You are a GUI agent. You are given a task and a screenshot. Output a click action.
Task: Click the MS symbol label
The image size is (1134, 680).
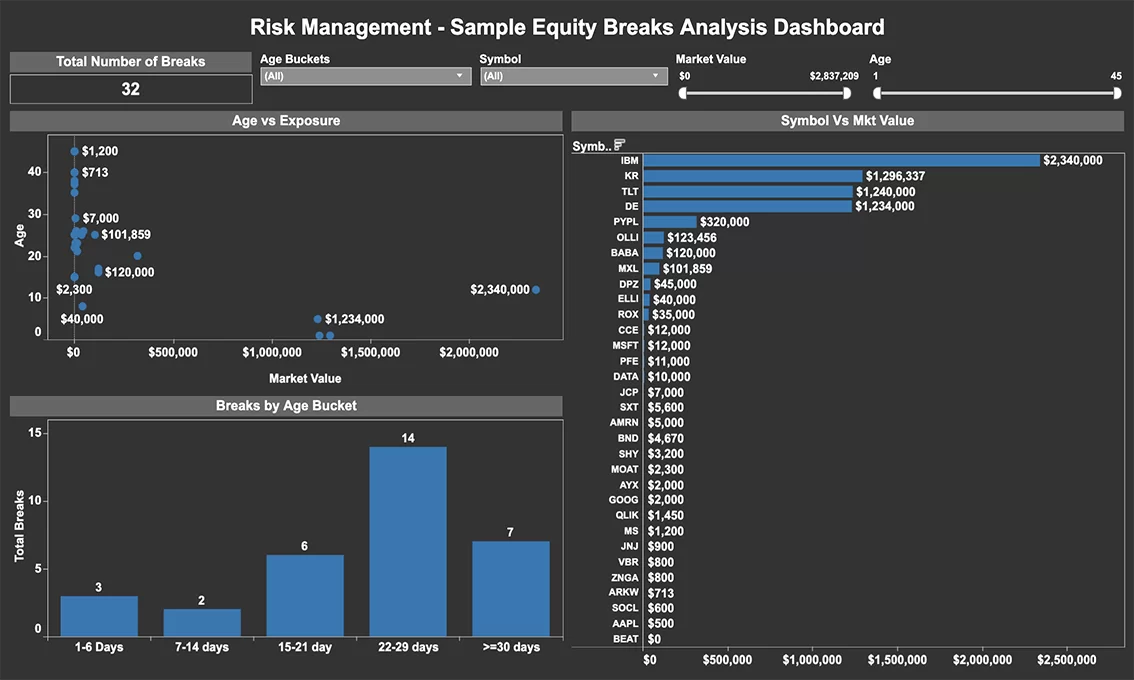(631, 531)
